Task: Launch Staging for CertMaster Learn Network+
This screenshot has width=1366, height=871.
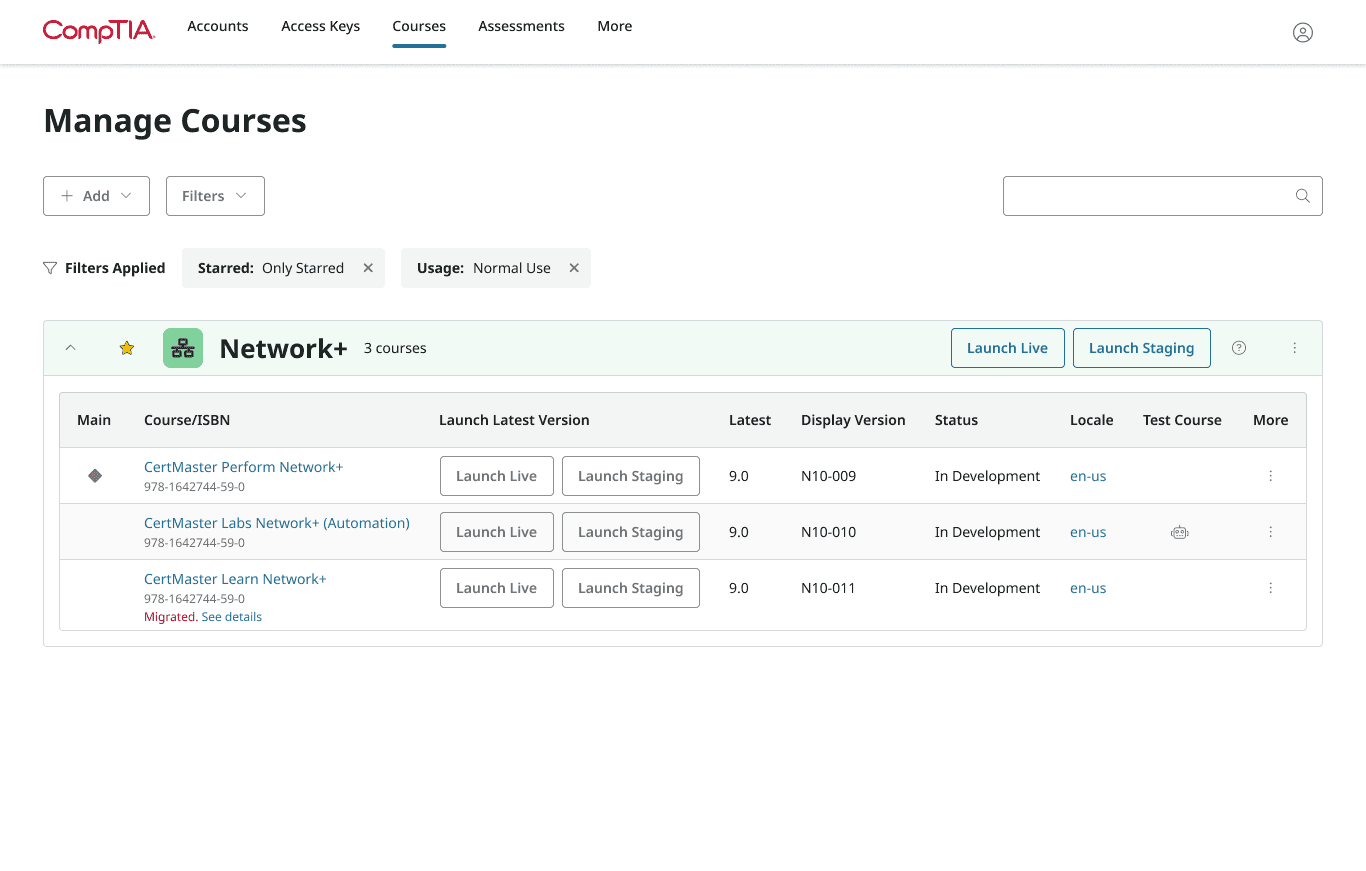Action: [630, 588]
